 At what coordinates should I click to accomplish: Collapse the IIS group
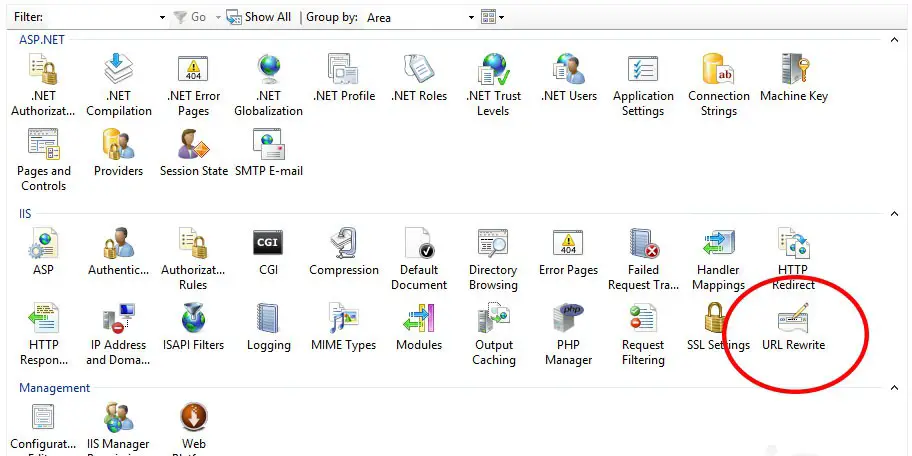[894, 214]
